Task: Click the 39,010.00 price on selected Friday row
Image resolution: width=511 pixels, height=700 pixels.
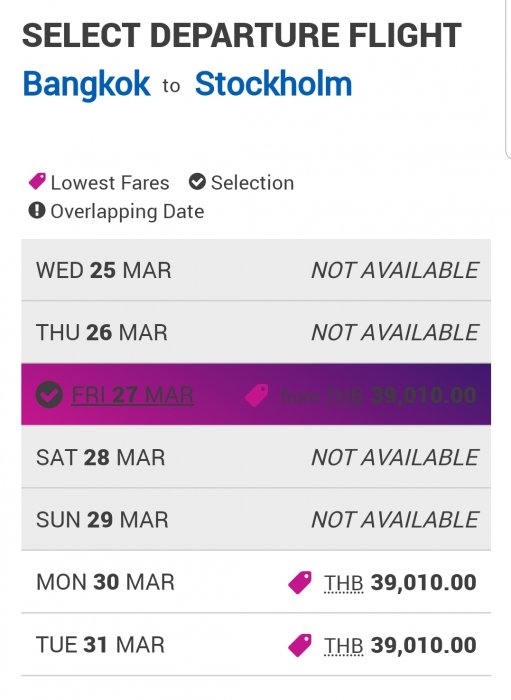Action: [x=424, y=395]
